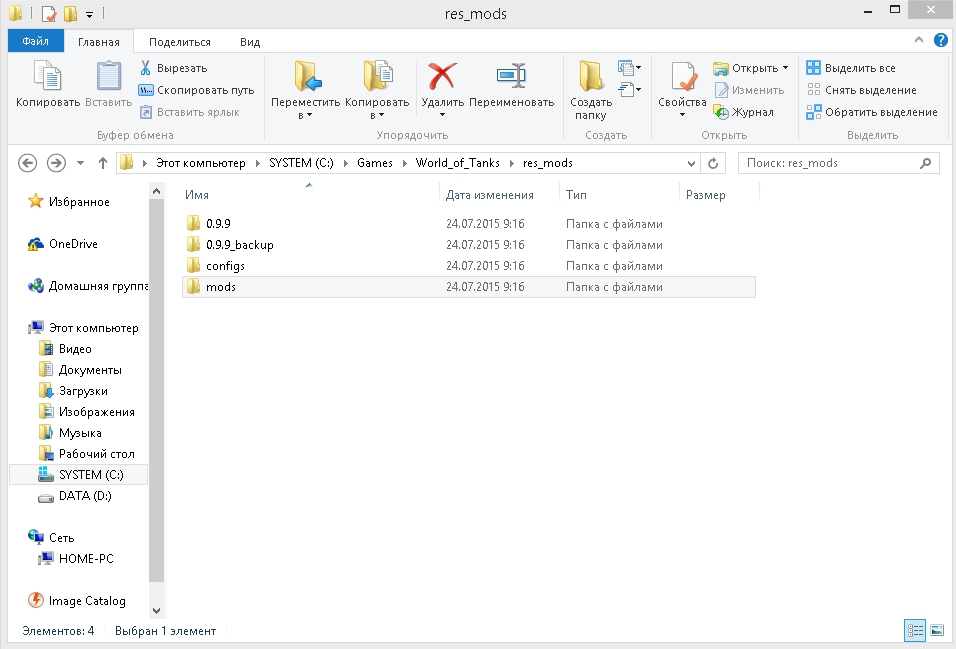Screen dimensions: 956x649
Task: Switch to large thumbnails view icon
Action: [x=937, y=630]
